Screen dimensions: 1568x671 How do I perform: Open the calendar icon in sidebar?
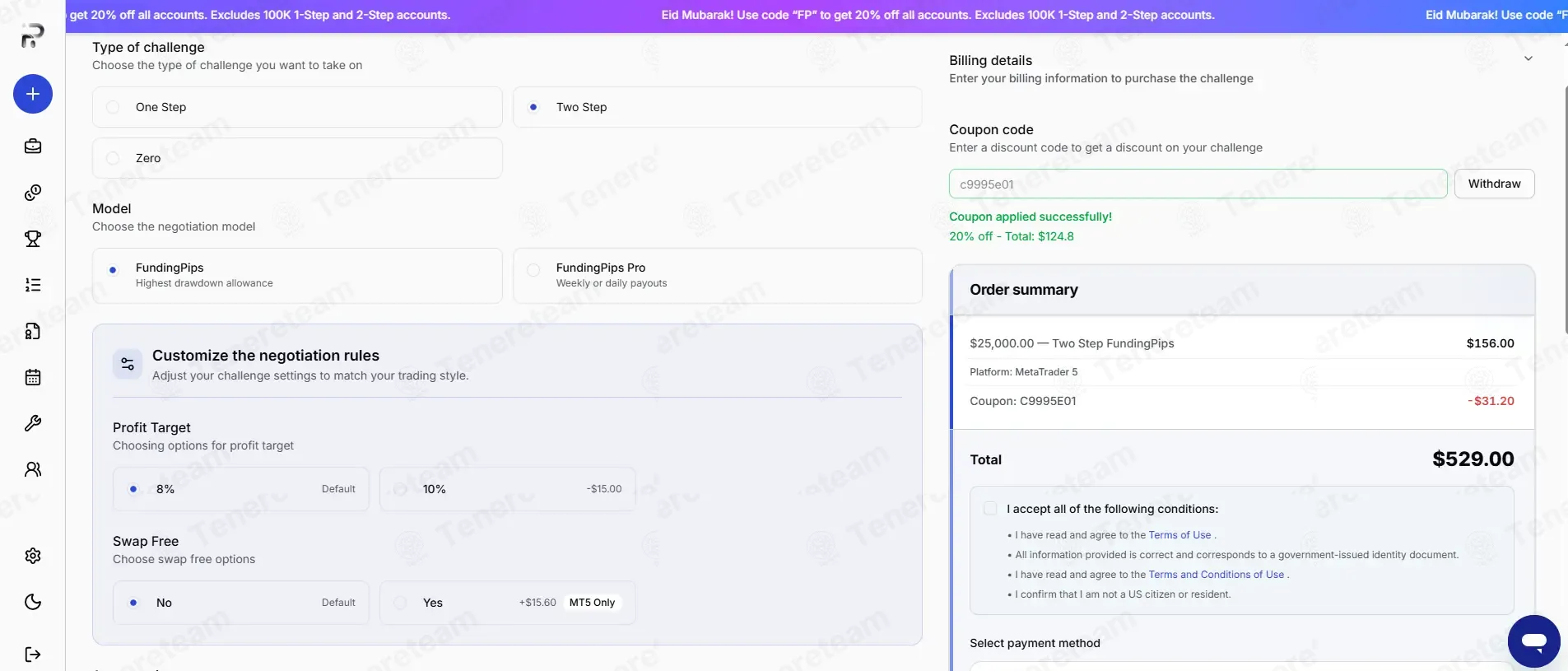point(33,377)
